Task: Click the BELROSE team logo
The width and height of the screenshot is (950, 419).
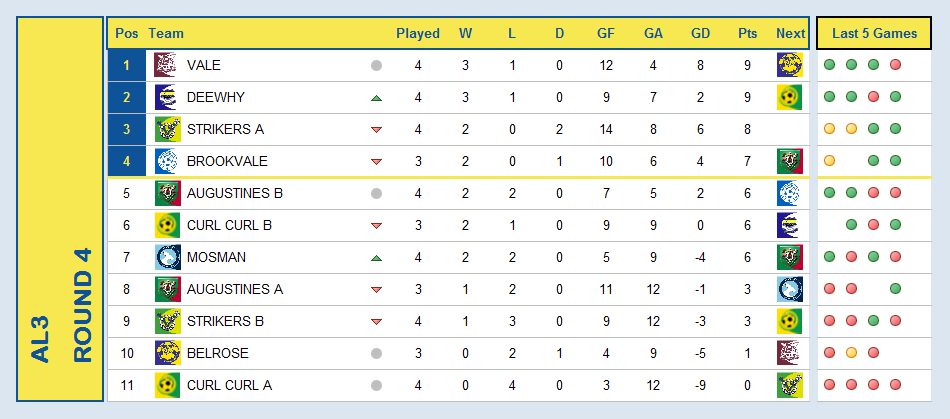Action: tap(168, 353)
